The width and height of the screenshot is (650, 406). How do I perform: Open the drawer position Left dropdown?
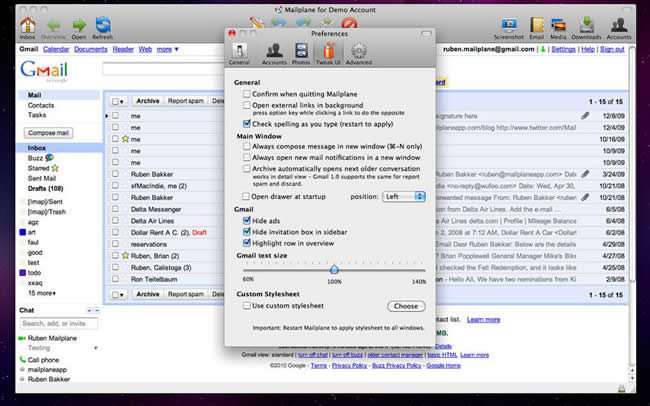click(x=404, y=197)
